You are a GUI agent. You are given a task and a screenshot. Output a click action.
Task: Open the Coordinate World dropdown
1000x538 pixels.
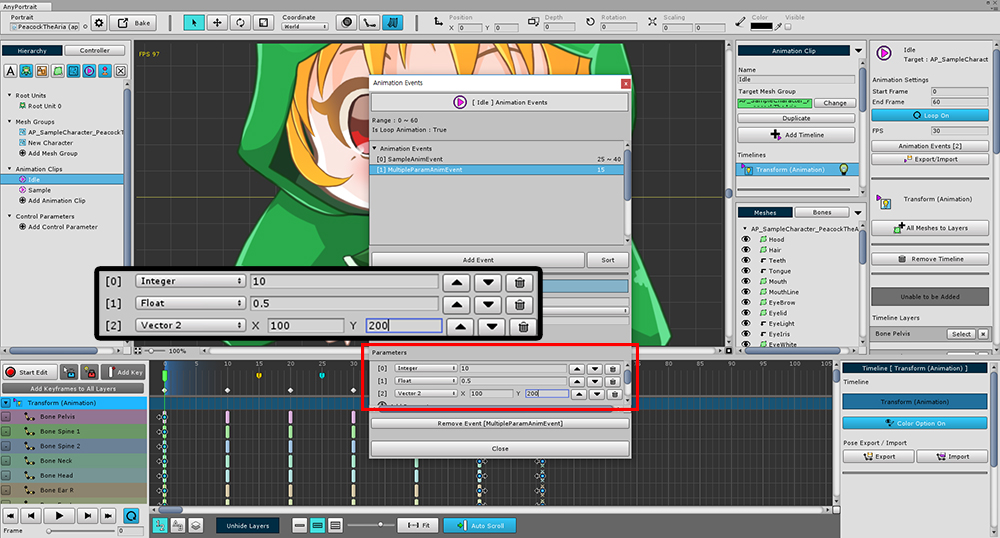pyautogui.click(x=305, y=27)
